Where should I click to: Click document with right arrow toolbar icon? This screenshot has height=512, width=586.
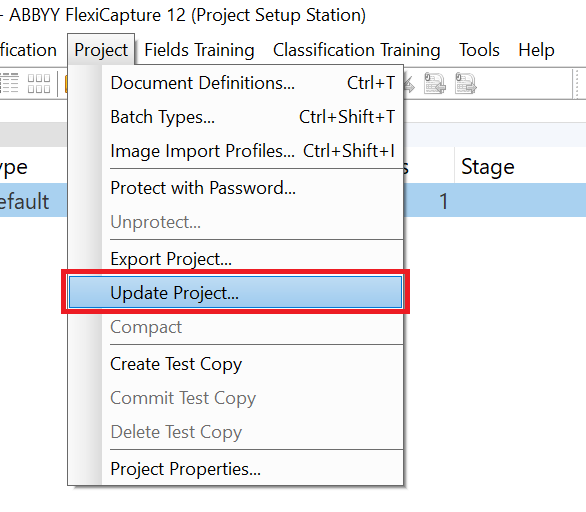465,83
